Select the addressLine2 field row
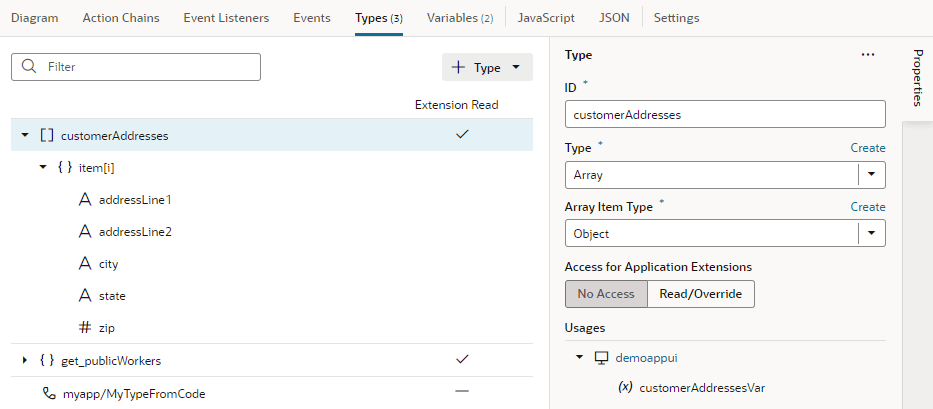Image resolution: width=933 pixels, height=409 pixels. 272,232
